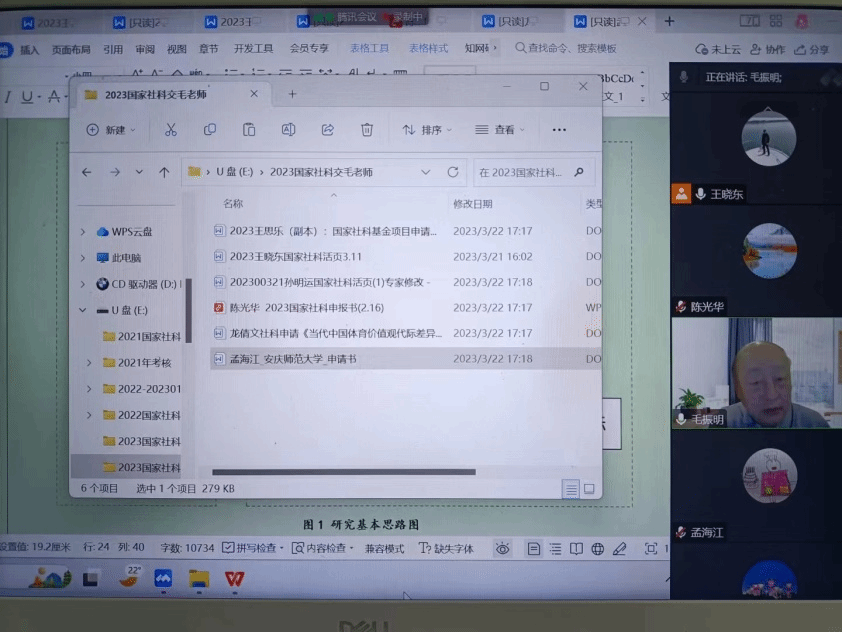Switch to large thumbnails view in Explorer
This screenshot has height=632, width=842.
591,489
